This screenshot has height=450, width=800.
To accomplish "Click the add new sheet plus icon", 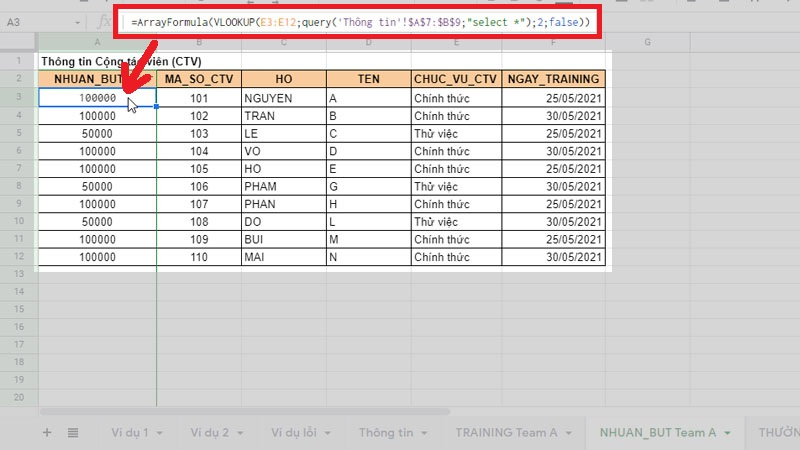I will (x=47, y=433).
